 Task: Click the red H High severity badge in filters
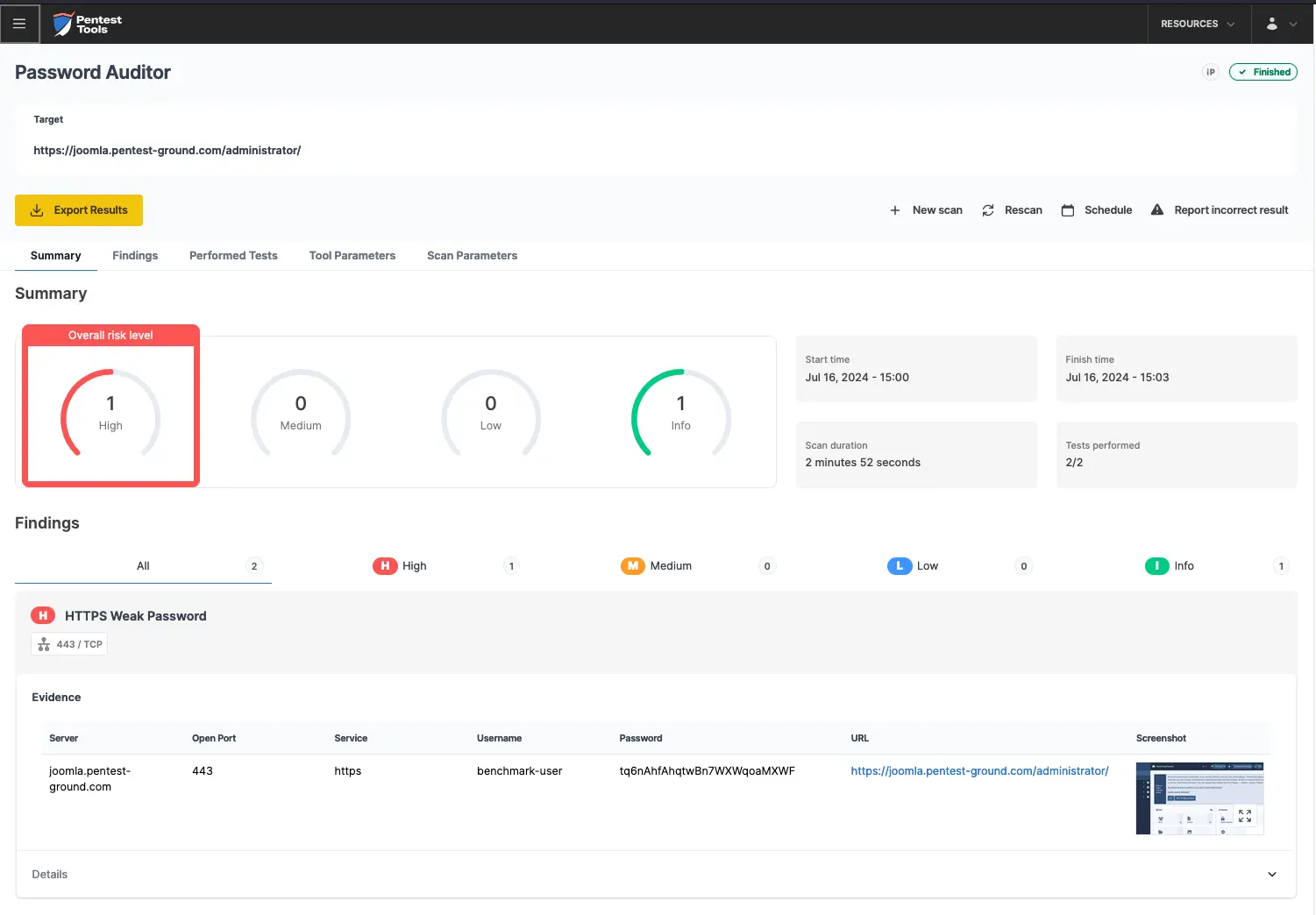pyautogui.click(x=385, y=566)
